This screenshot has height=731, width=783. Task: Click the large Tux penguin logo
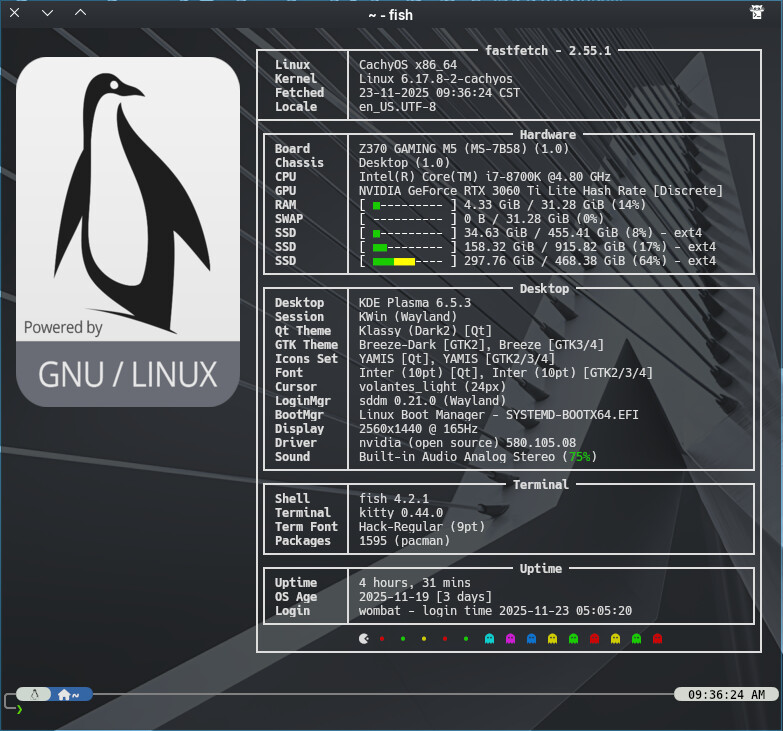point(127,190)
